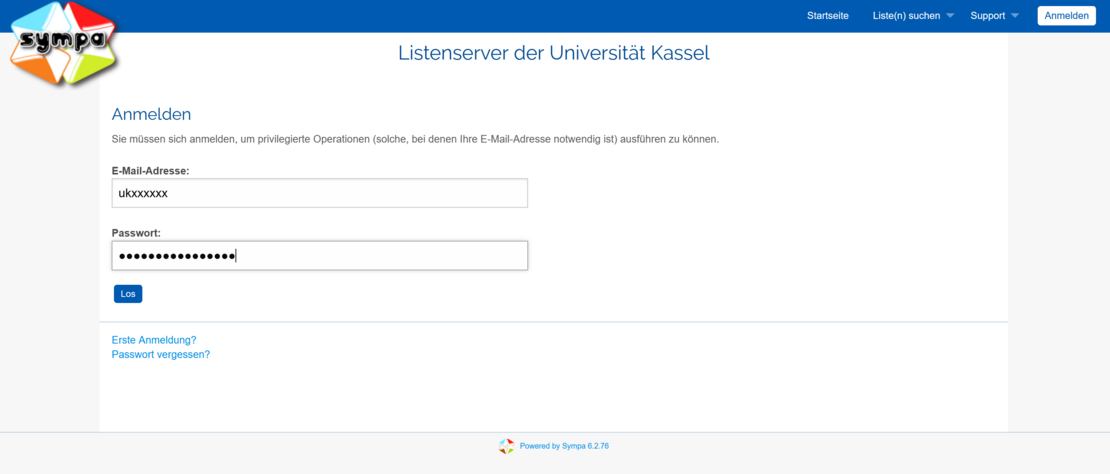The image size is (1110, 474).
Task: Follow the Erste Anmeldung? link
Action: pyautogui.click(x=154, y=340)
